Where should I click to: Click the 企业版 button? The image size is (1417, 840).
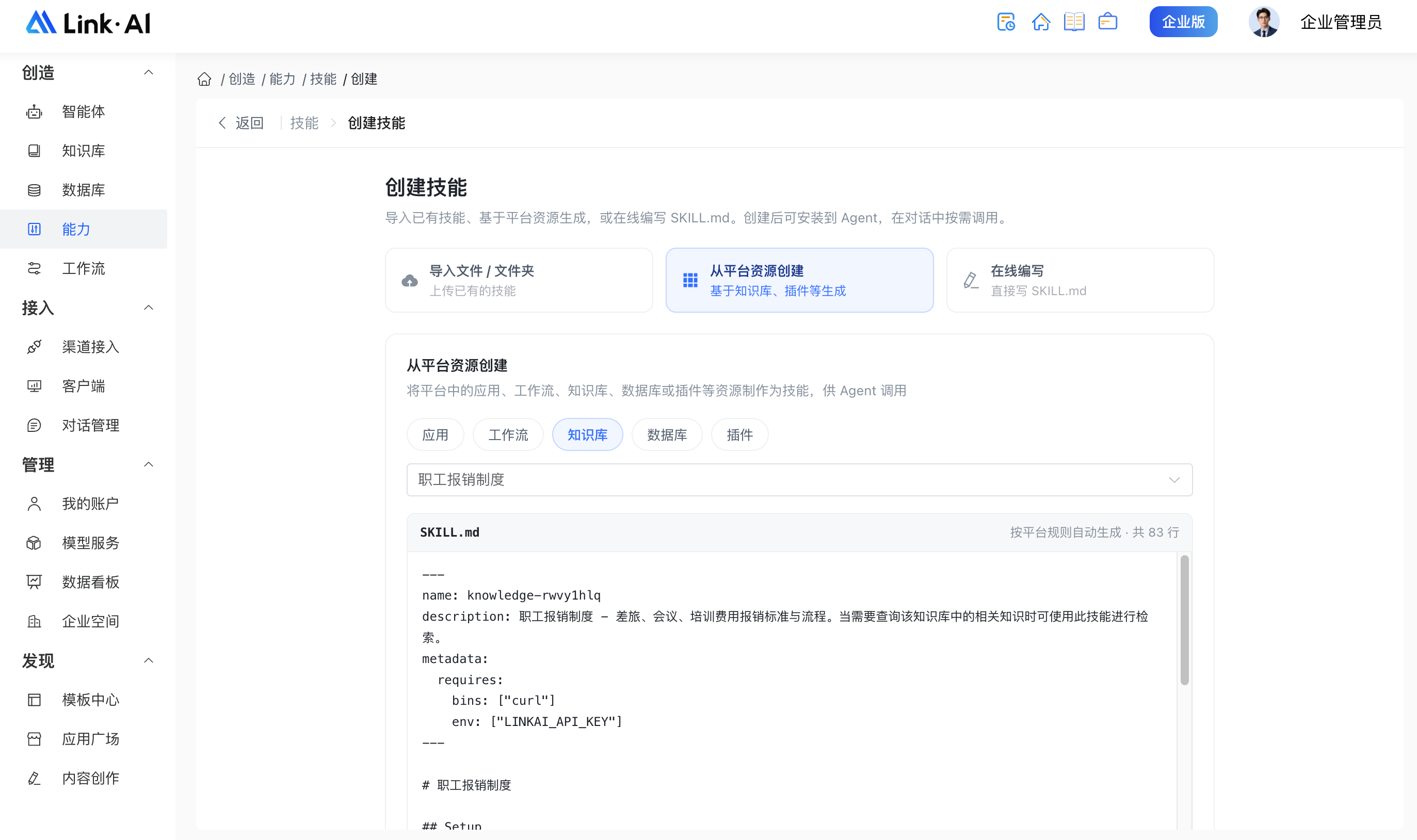pos(1183,22)
